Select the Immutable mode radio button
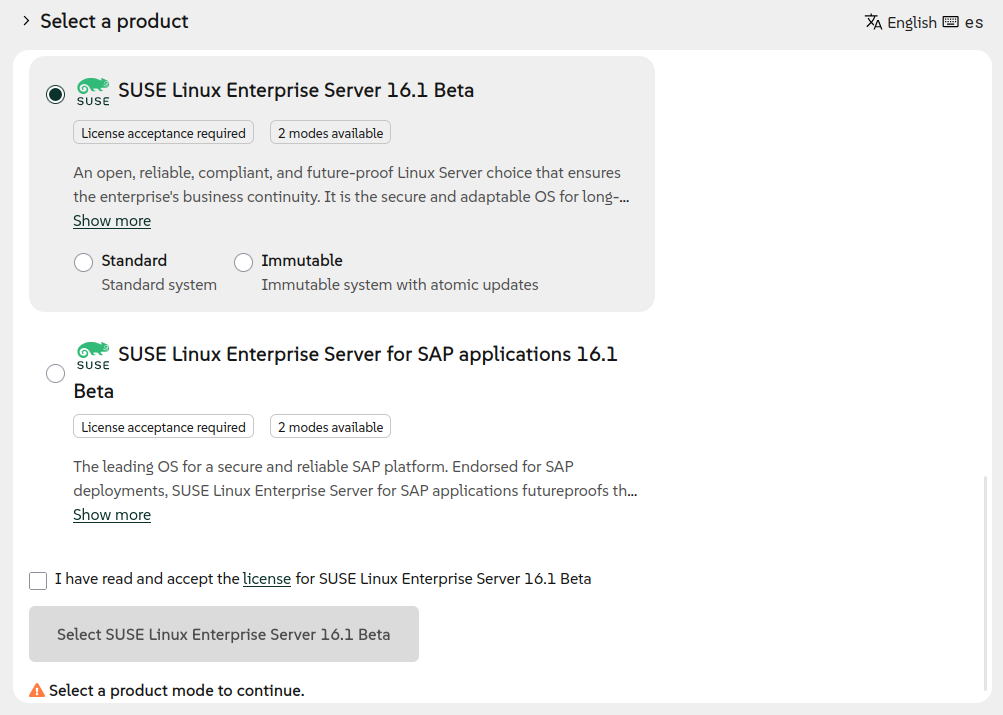The image size is (1003, 715). [243, 261]
